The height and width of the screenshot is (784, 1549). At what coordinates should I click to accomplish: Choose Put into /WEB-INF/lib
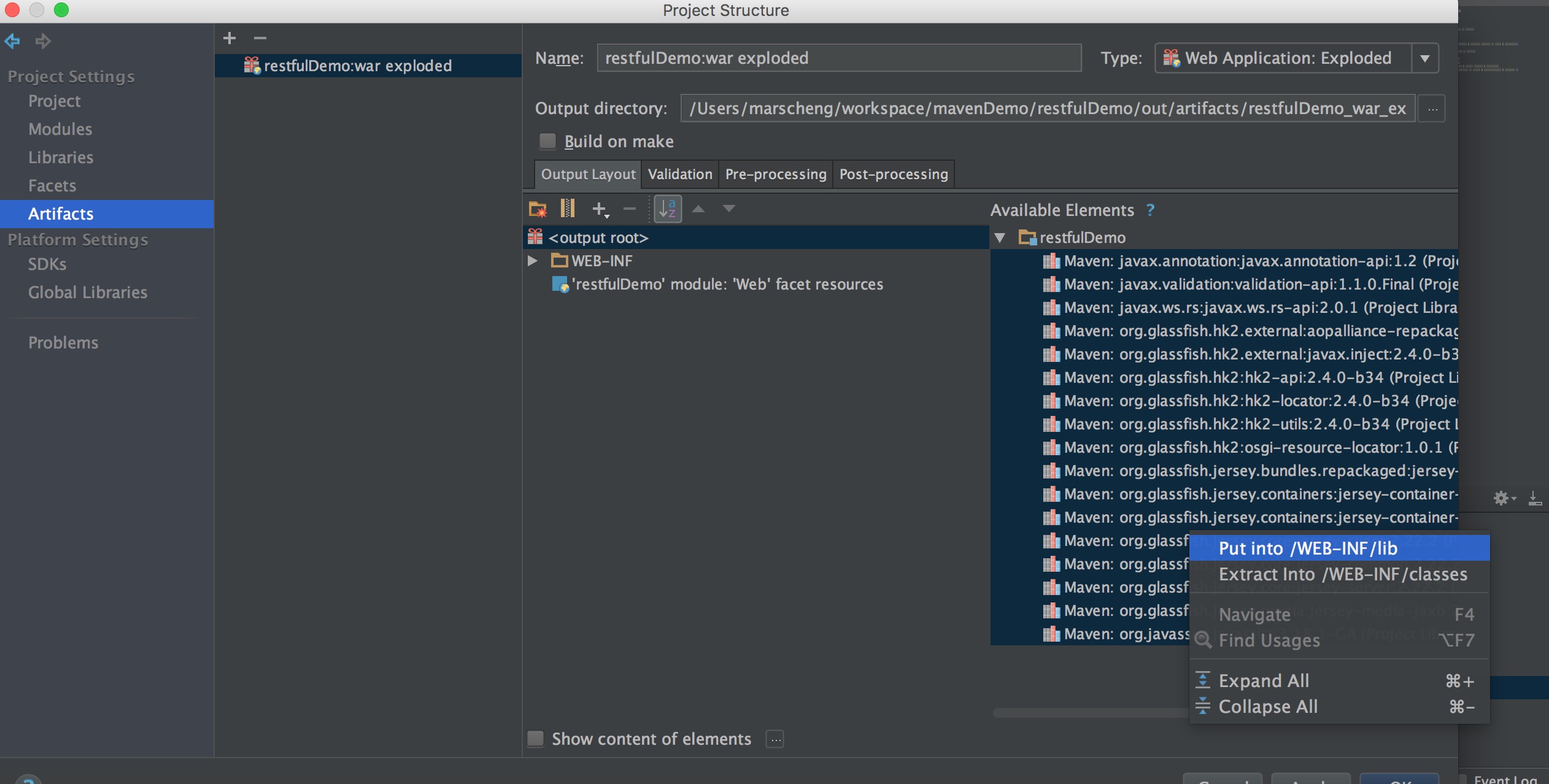[1340, 548]
